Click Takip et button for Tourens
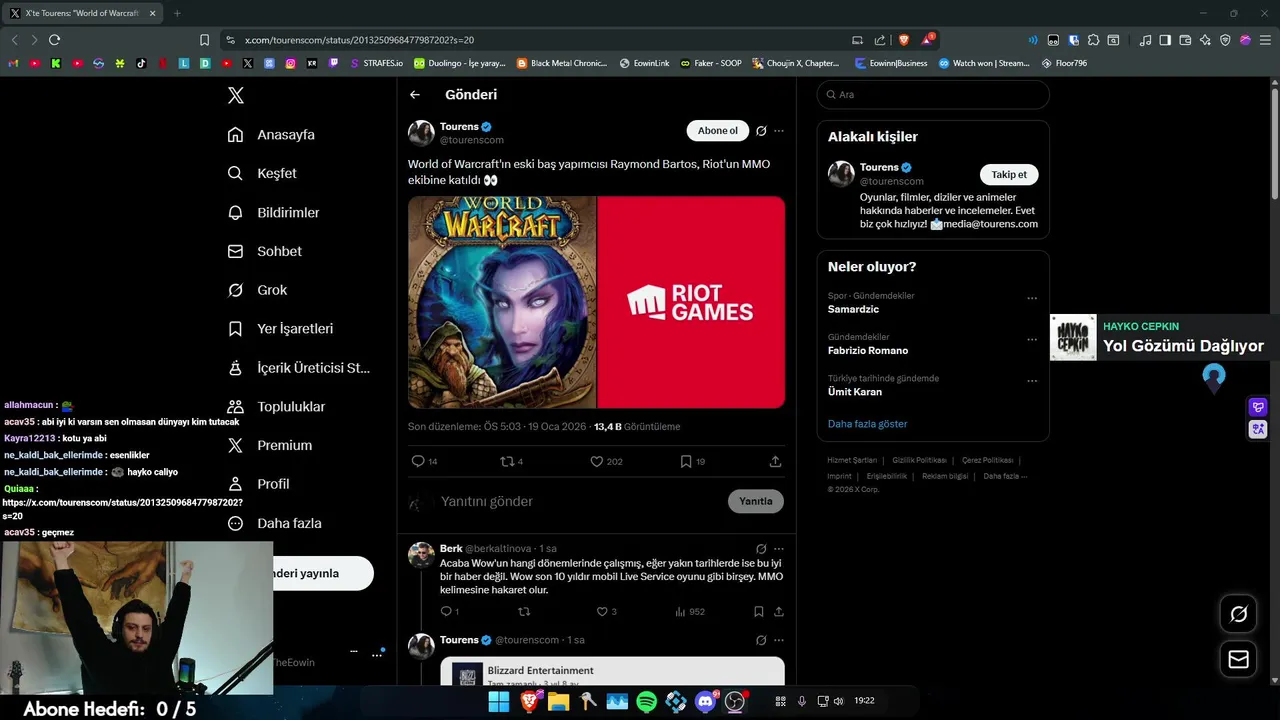 point(1009,174)
